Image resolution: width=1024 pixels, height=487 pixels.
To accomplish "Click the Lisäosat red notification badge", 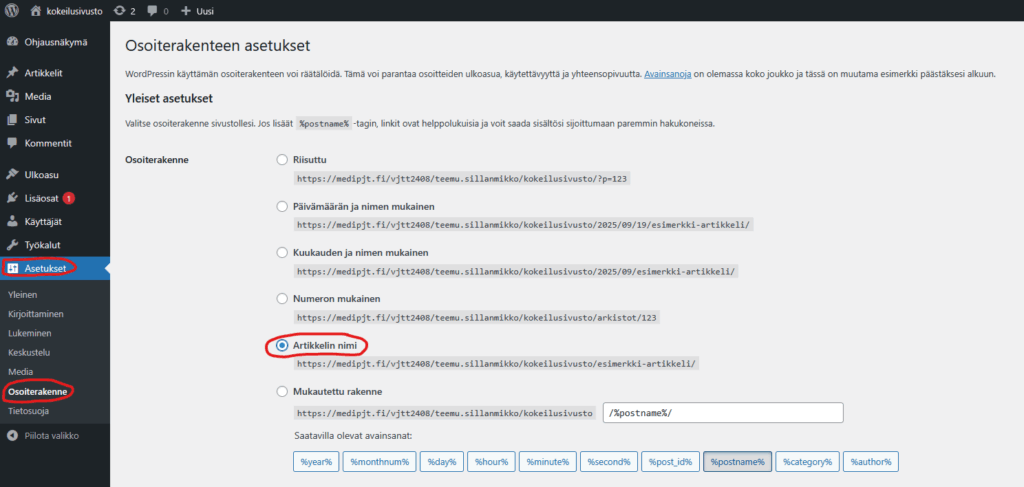I will (x=69, y=198).
